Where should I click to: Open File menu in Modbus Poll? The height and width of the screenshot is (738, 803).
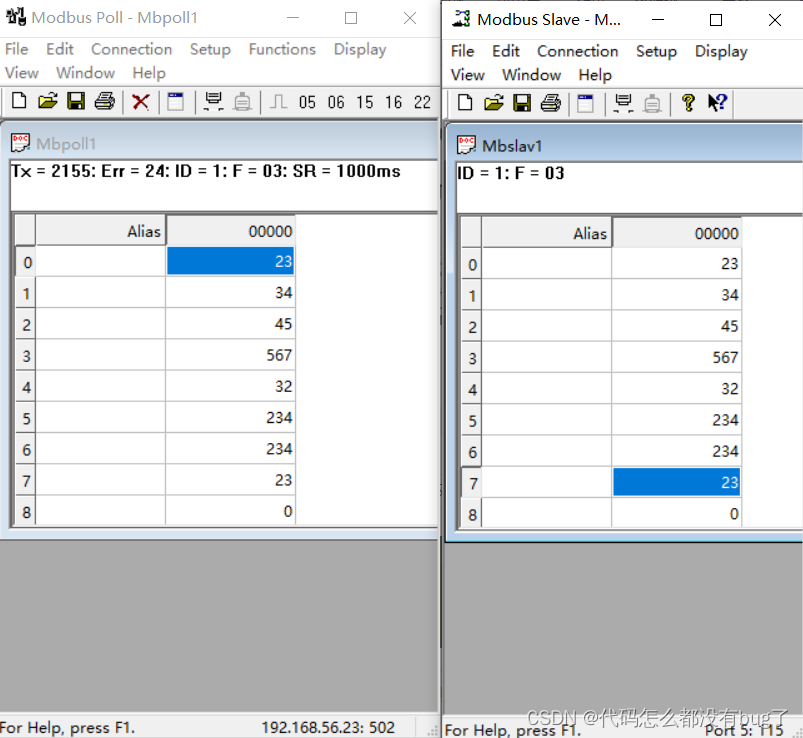(x=16, y=49)
